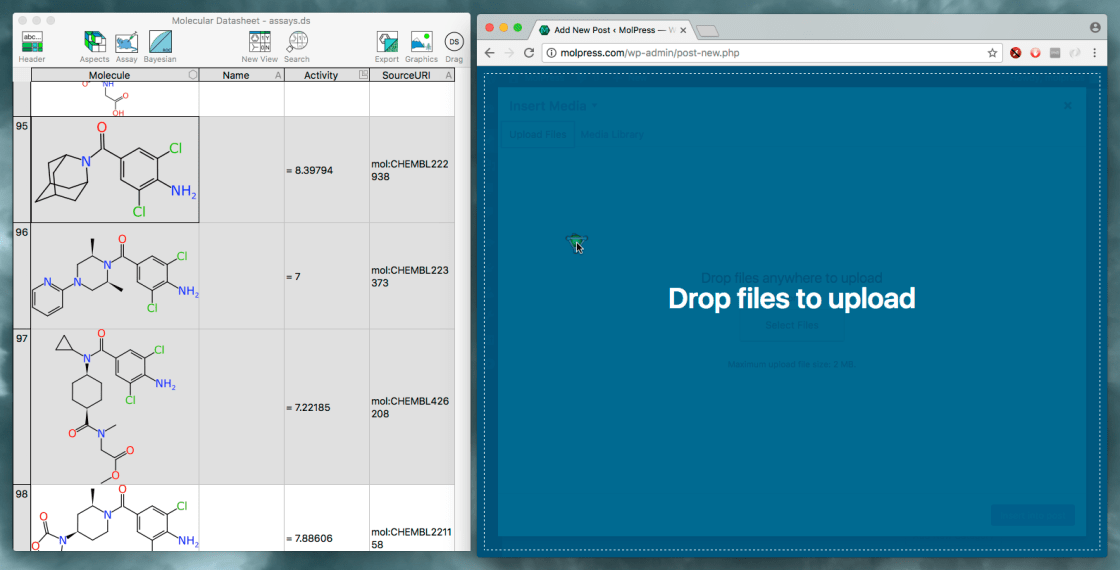This screenshot has width=1120, height=570.
Task: Bookmark page with the star icon
Action: pos(992,53)
